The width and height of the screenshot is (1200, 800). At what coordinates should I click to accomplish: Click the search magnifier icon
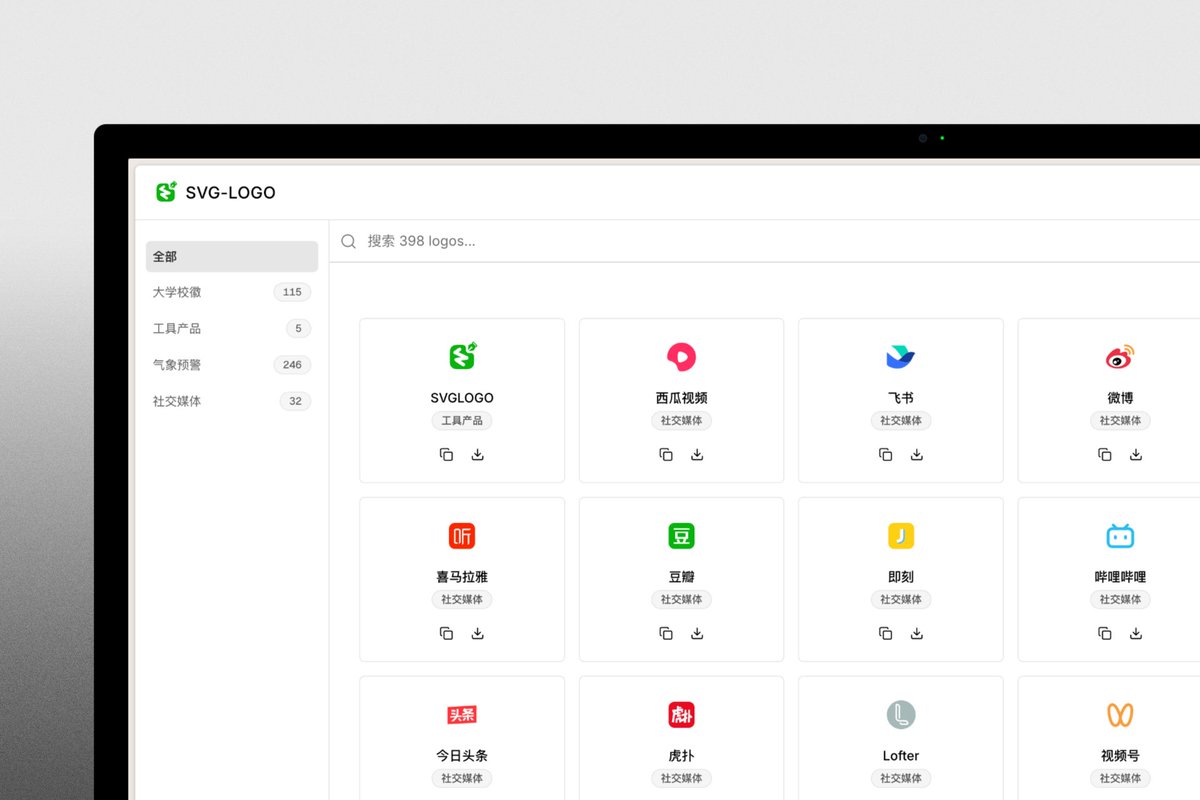click(x=348, y=241)
